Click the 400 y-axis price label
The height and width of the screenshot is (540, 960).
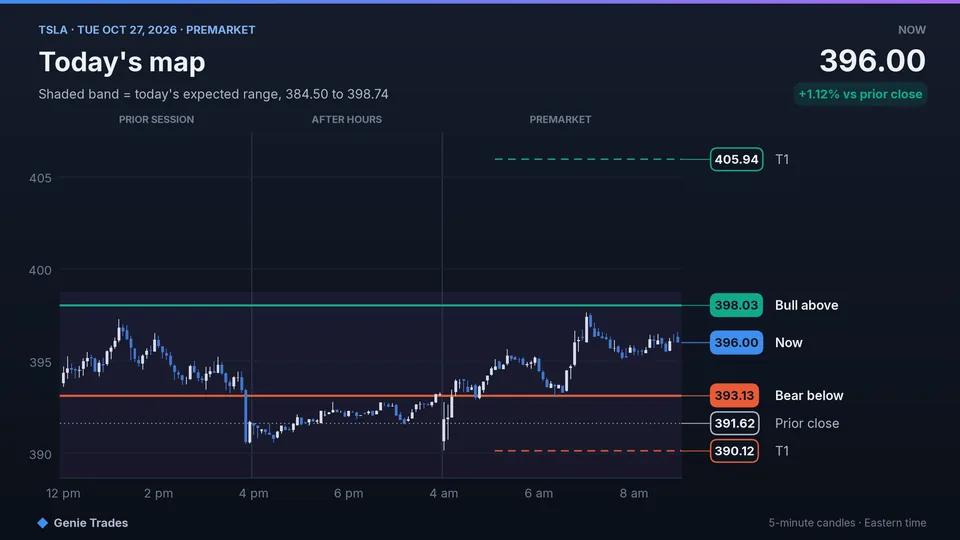40,270
